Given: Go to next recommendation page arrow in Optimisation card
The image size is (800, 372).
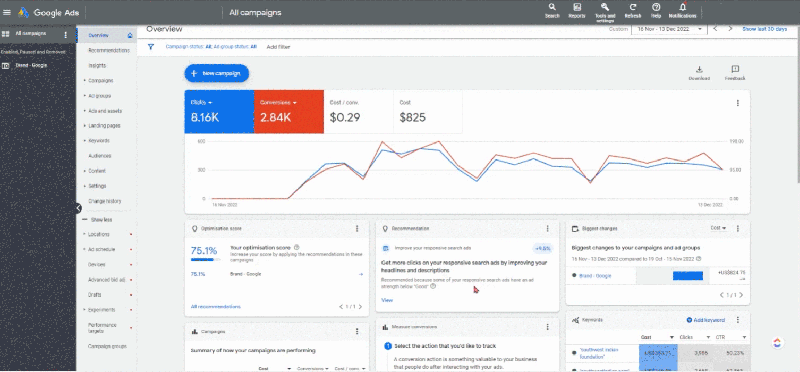Looking at the screenshot, I should click(360, 307).
